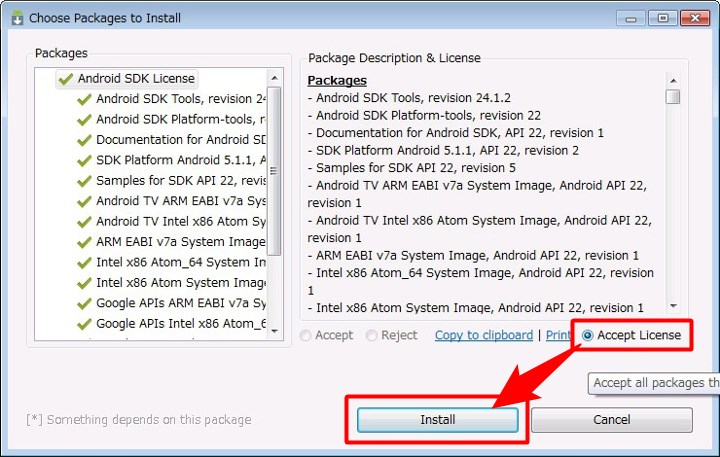This screenshot has height=457, width=720.
Task: Minimize the Choose Packages to Install window
Action: point(631,18)
